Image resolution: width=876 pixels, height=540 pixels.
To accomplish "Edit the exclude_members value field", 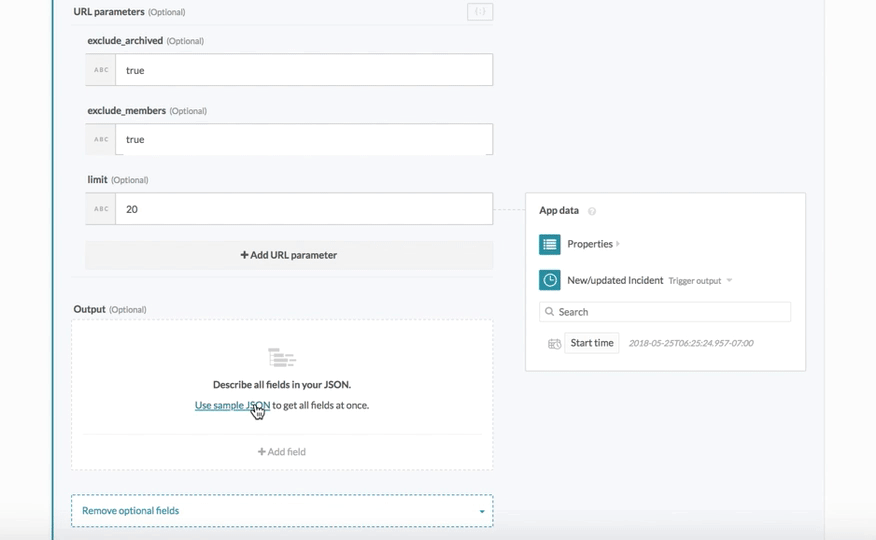I will [x=304, y=140].
